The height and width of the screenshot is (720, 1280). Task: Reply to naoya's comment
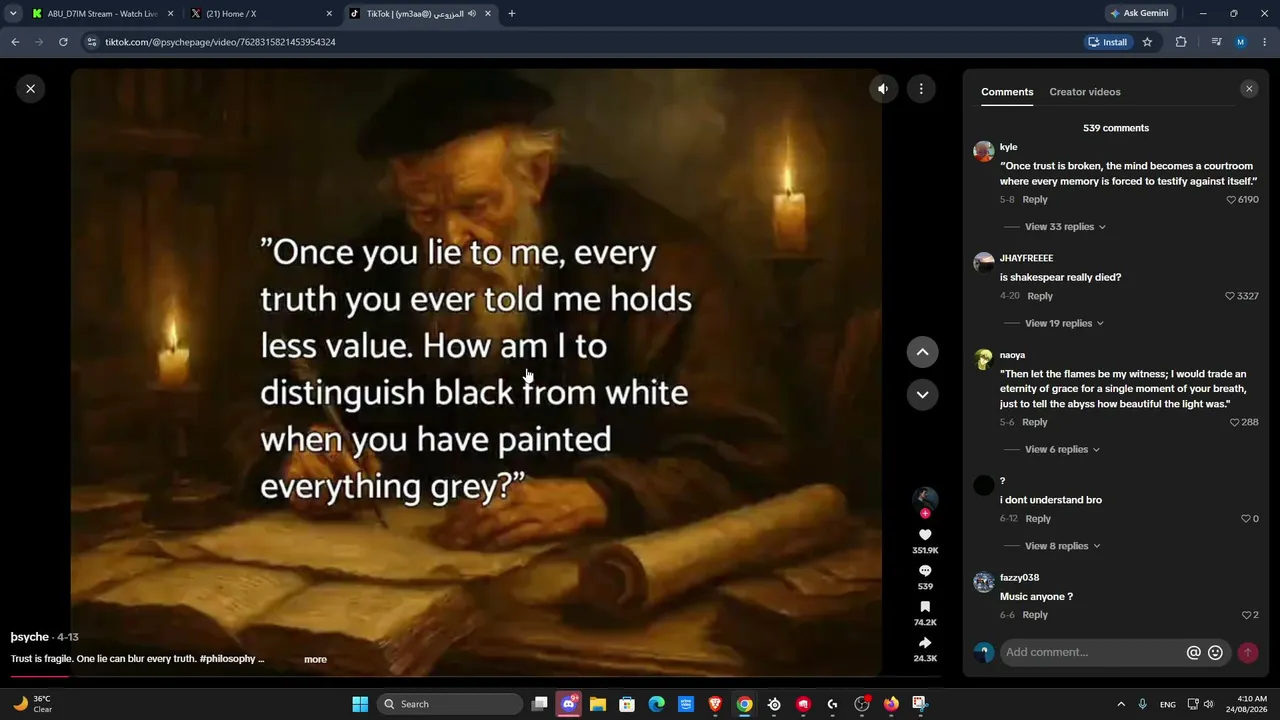point(1035,423)
